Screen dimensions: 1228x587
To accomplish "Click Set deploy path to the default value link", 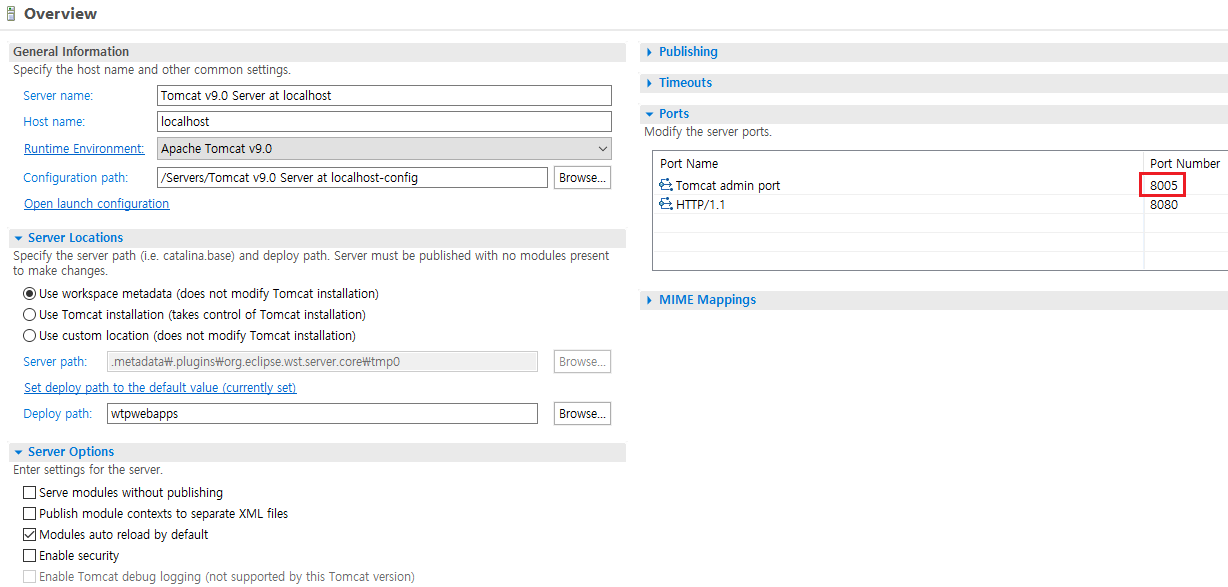I will [160, 388].
